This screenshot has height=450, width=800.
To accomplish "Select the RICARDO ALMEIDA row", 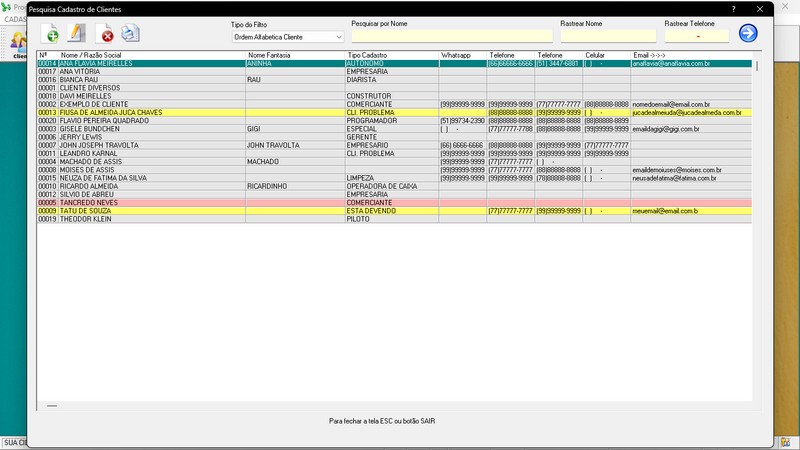I will coord(394,186).
